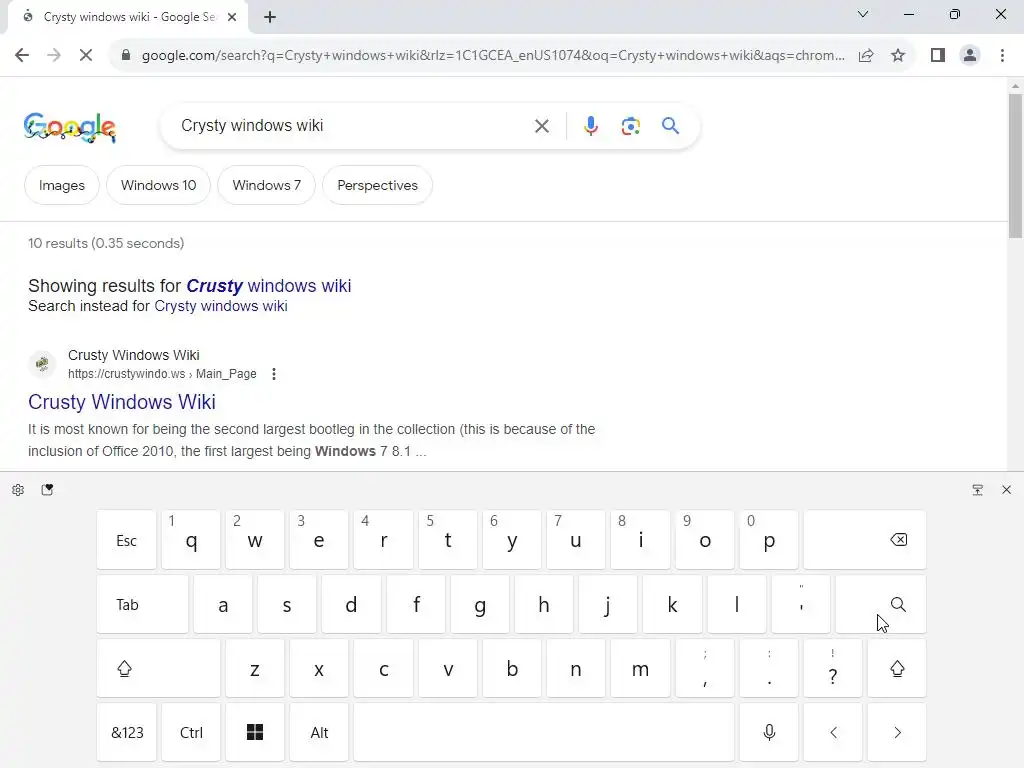Bookmark this page with the star icon

coord(898,56)
